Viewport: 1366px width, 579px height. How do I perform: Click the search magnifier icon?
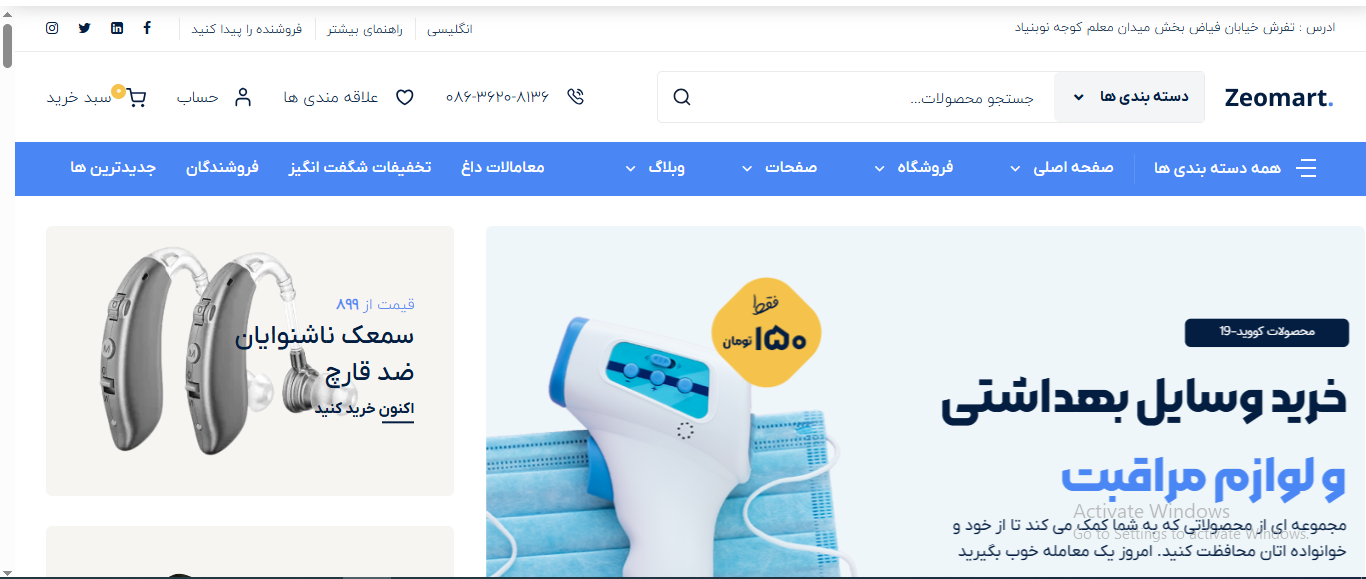pos(682,97)
